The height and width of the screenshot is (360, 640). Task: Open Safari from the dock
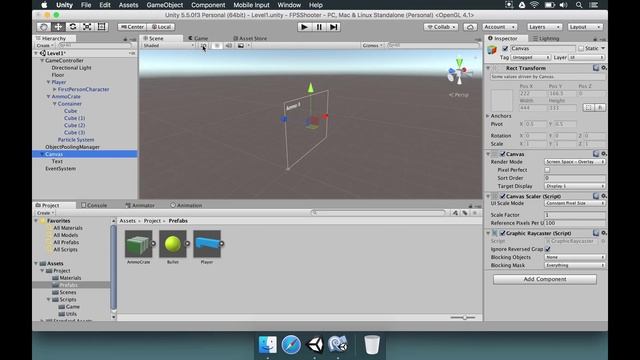tap(291, 345)
